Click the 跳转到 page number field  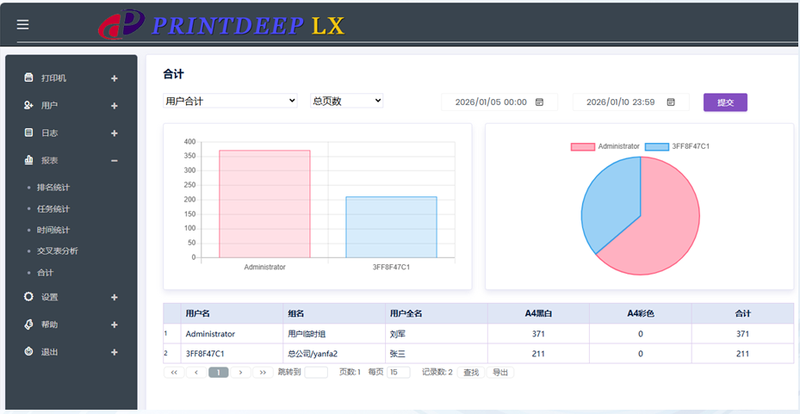(x=316, y=372)
